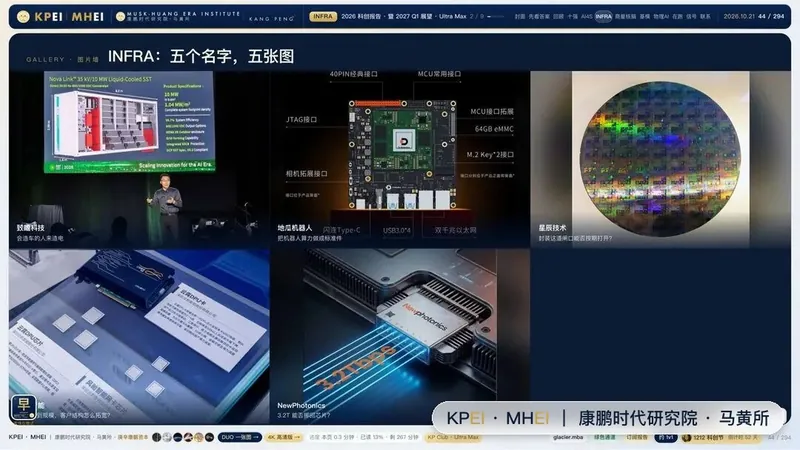Click the 订阅报告 link in footer
The width and height of the screenshot is (800, 450).
637,437
